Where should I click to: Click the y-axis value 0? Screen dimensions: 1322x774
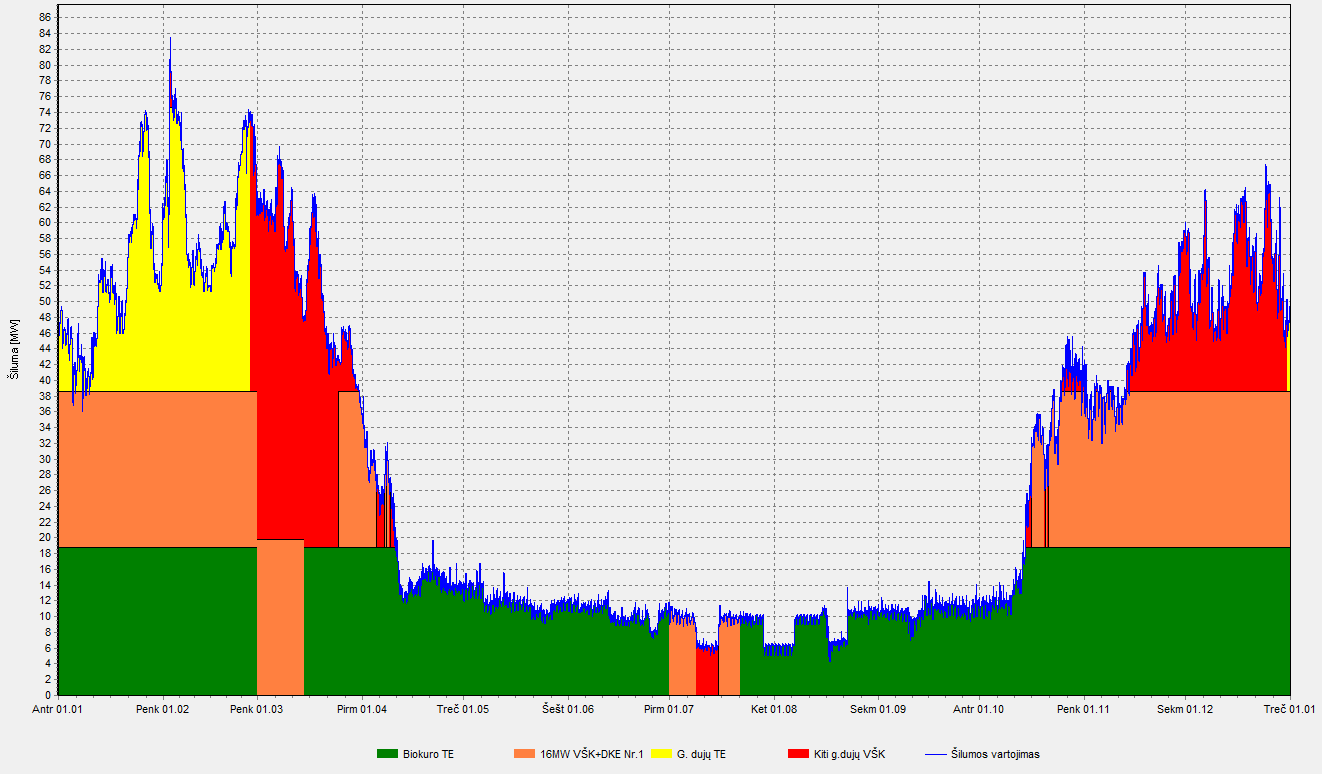[x=48, y=695]
